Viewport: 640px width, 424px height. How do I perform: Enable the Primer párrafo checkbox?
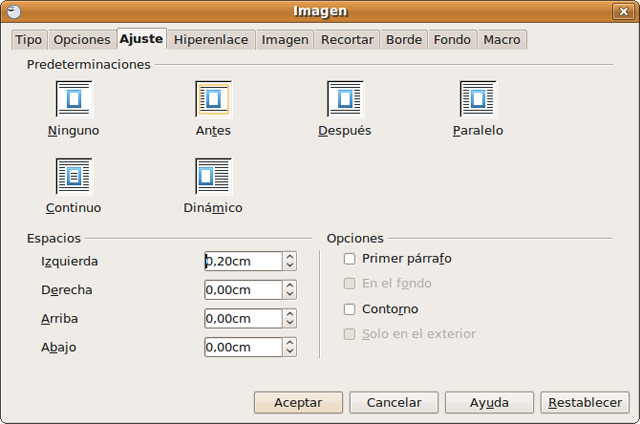tap(350, 258)
